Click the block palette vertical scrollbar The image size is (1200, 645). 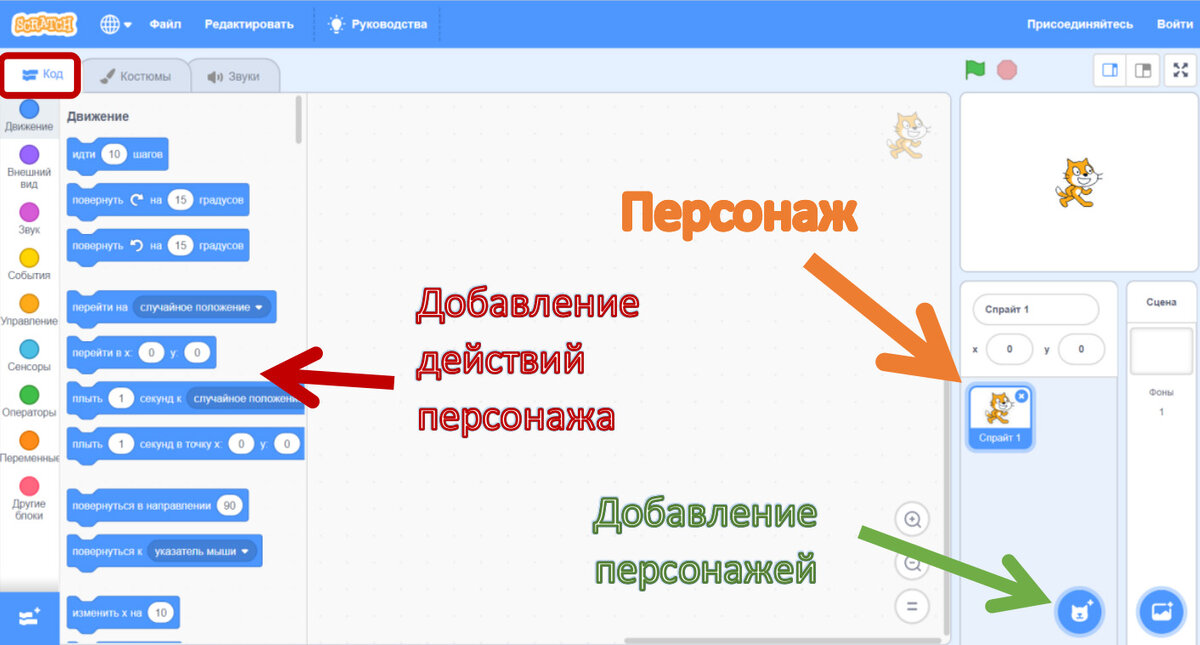[297, 120]
